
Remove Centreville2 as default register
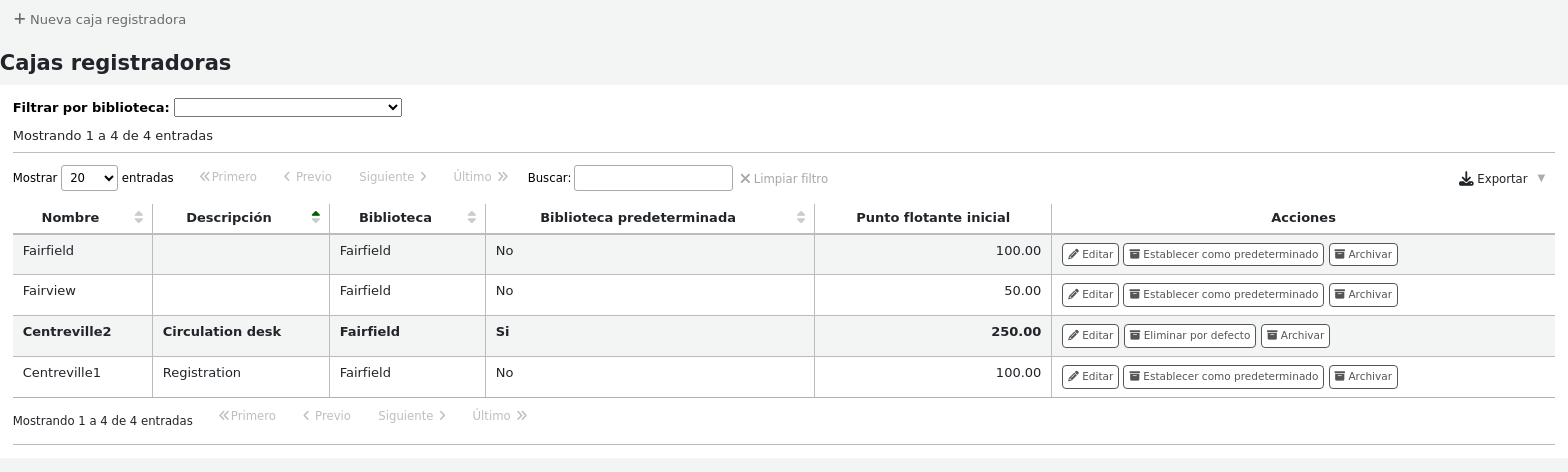(1189, 336)
